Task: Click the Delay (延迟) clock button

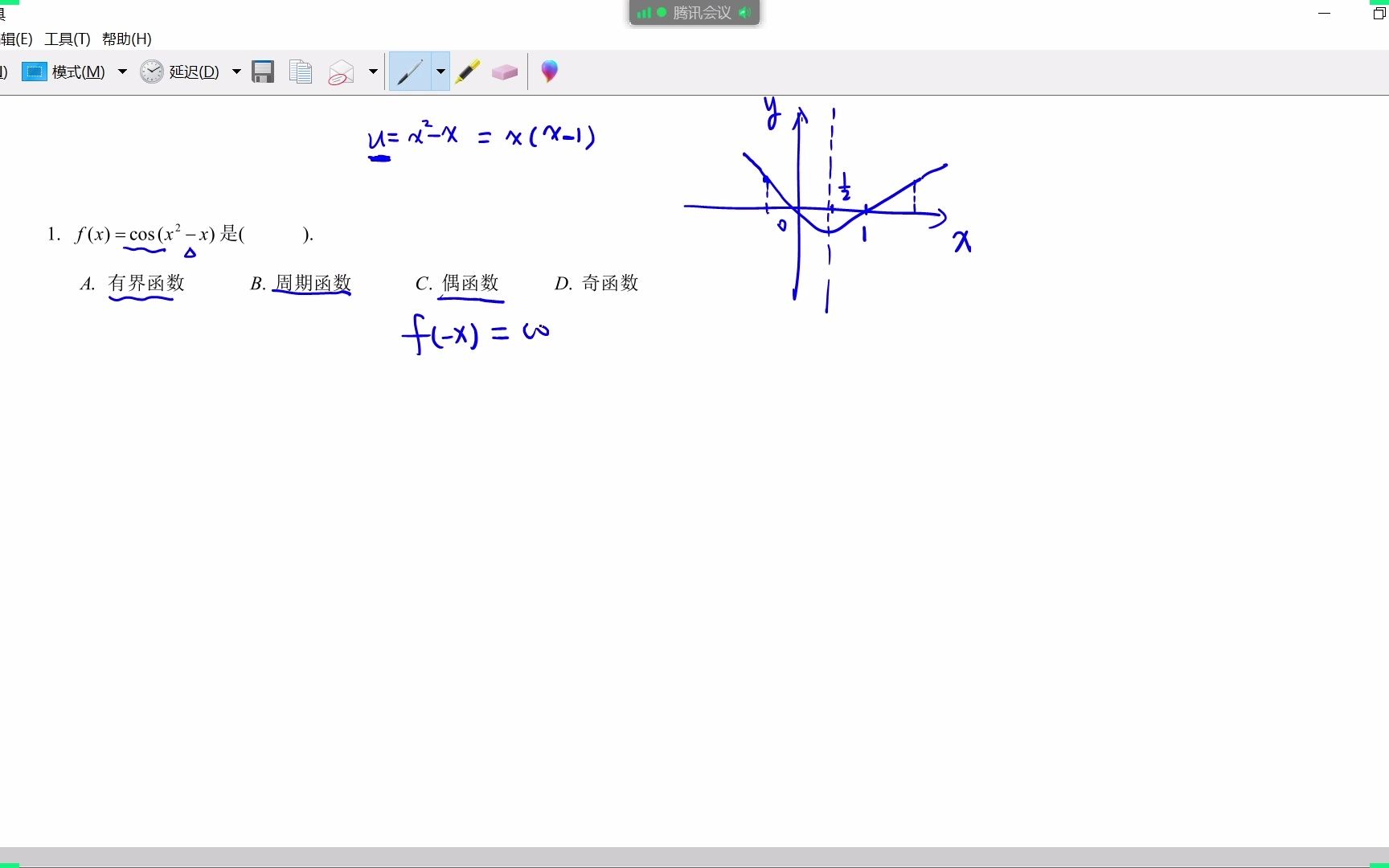Action: 179,72
